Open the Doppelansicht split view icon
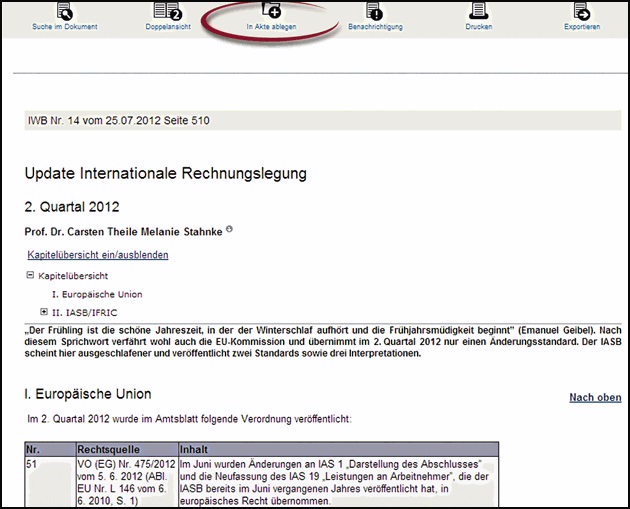Viewport: 630px width, 509px height. 167,11
